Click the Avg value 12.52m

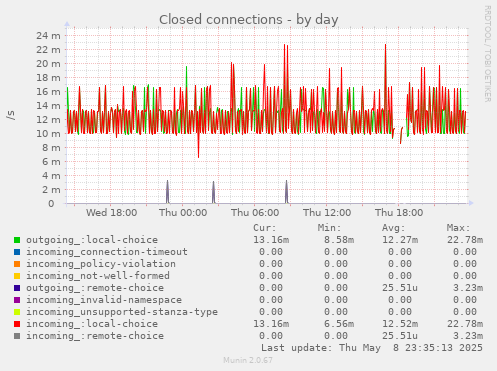[x=400, y=324]
